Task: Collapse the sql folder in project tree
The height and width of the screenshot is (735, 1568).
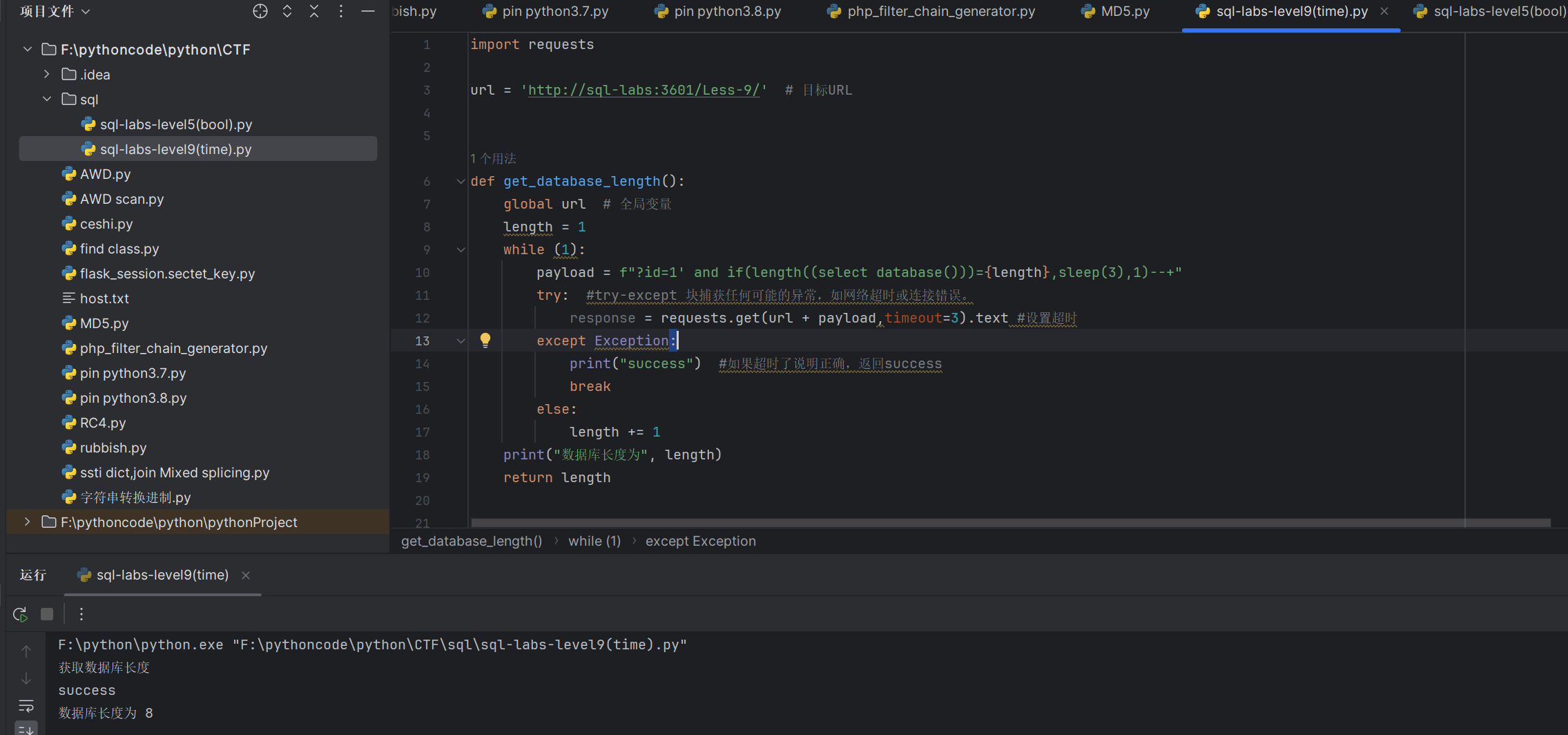Action: [x=47, y=99]
